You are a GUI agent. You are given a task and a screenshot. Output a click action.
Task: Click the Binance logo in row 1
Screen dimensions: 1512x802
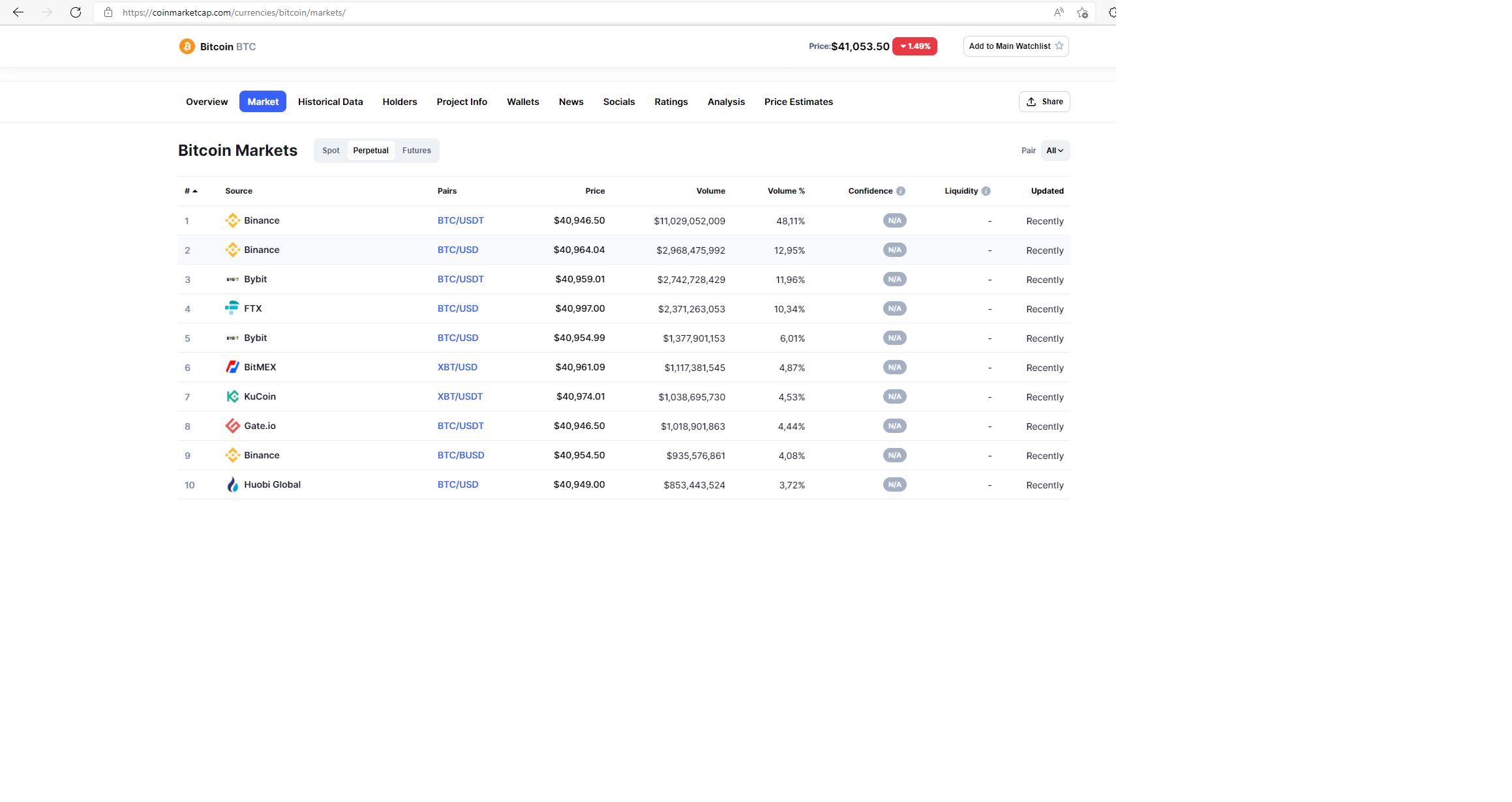click(233, 220)
